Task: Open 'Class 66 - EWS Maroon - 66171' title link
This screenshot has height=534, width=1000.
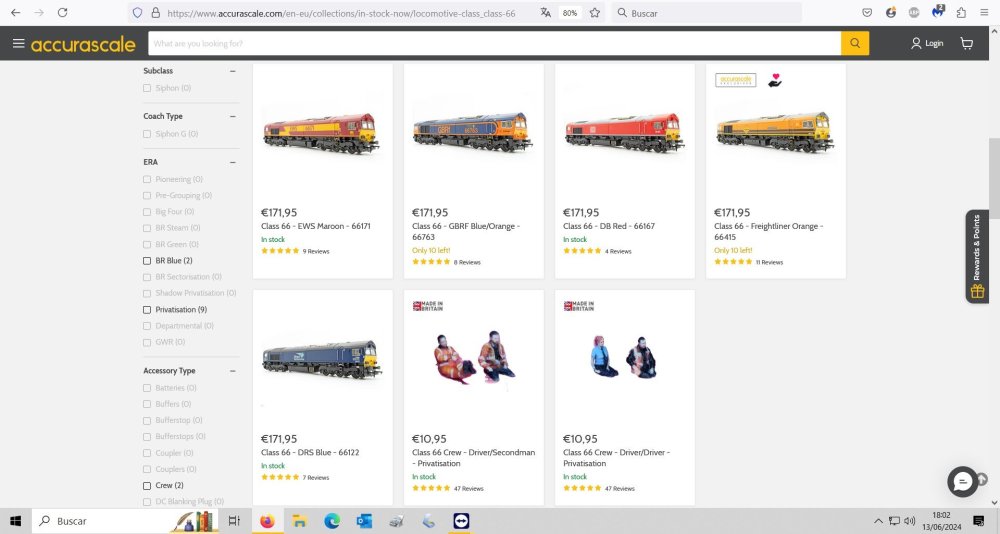Action: click(x=316, y=226)
